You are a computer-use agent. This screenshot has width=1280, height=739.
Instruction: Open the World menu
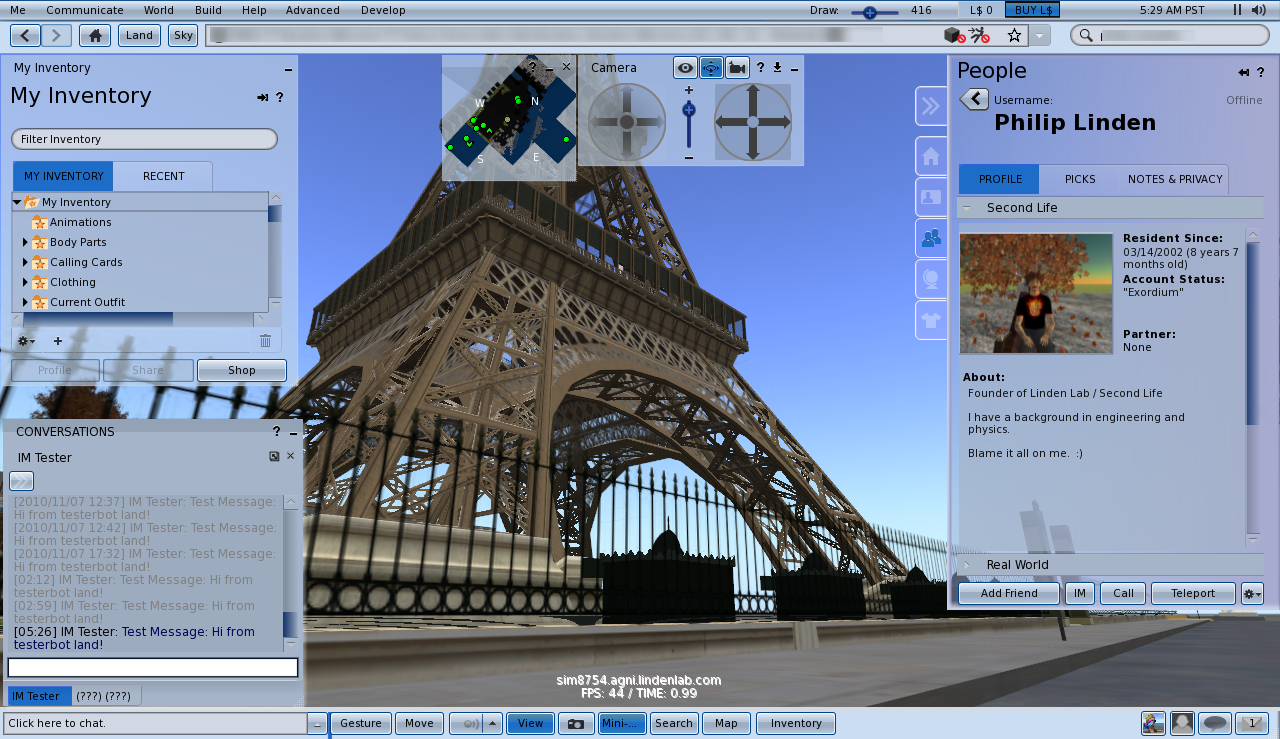[158, 10]
